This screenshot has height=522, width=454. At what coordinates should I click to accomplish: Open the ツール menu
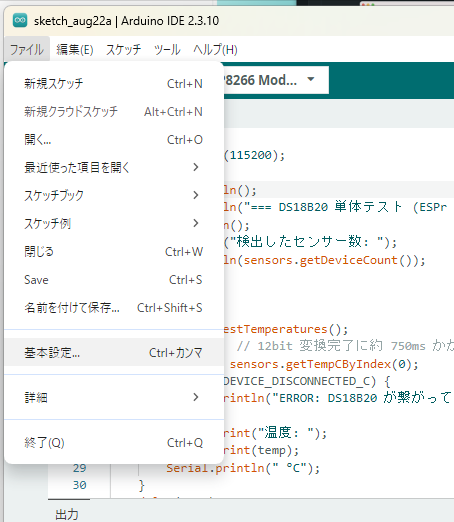pos(167,49)
